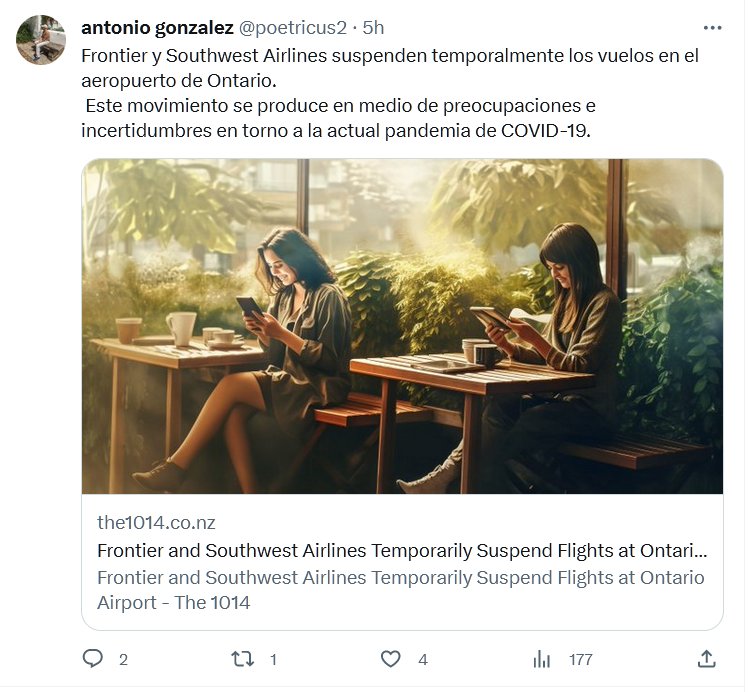
Task: Click the share upload icon
Action: pyautogui.click(x=706, y=658)
